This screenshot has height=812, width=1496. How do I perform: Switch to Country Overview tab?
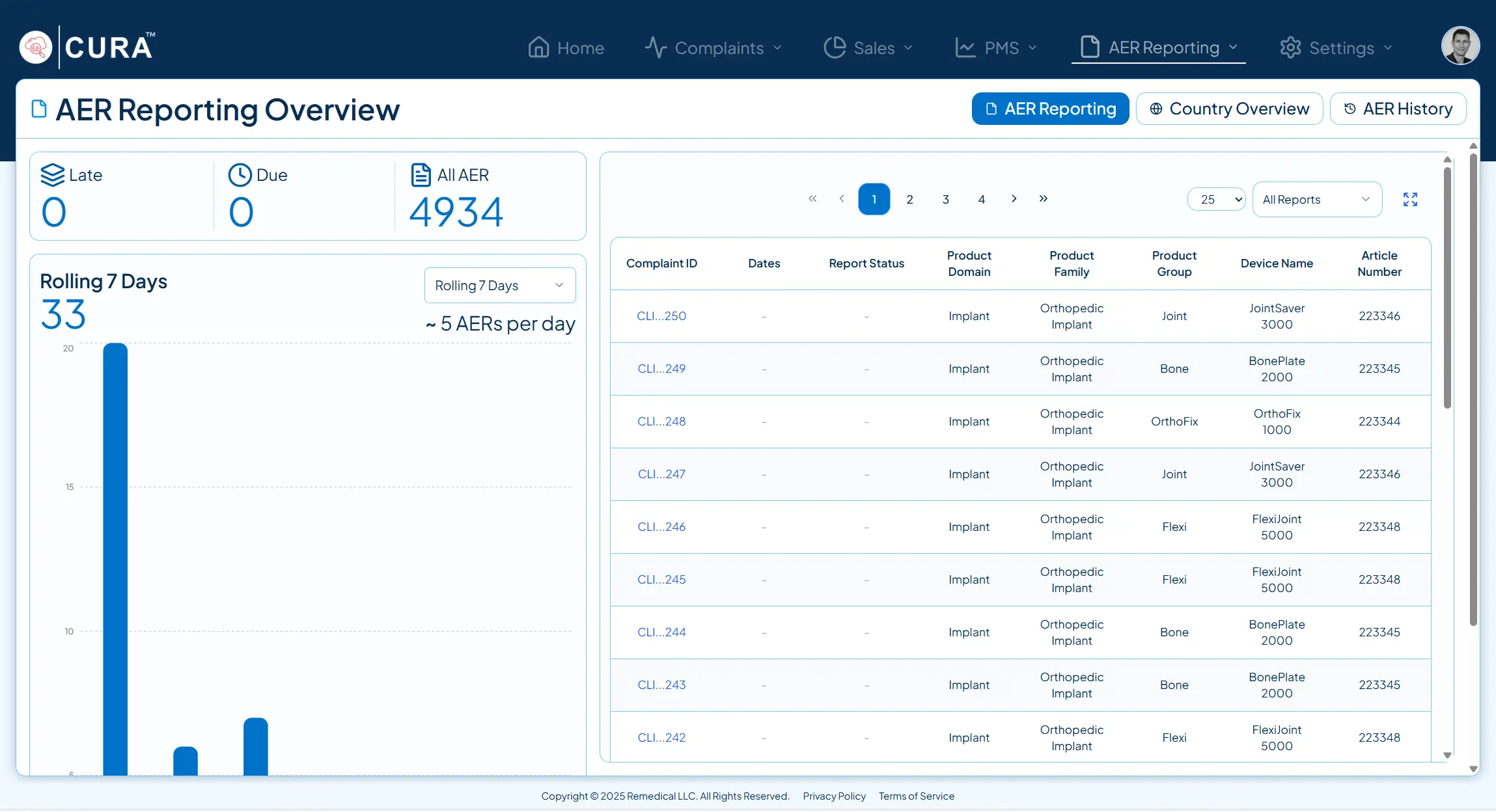coord(1229,109)
